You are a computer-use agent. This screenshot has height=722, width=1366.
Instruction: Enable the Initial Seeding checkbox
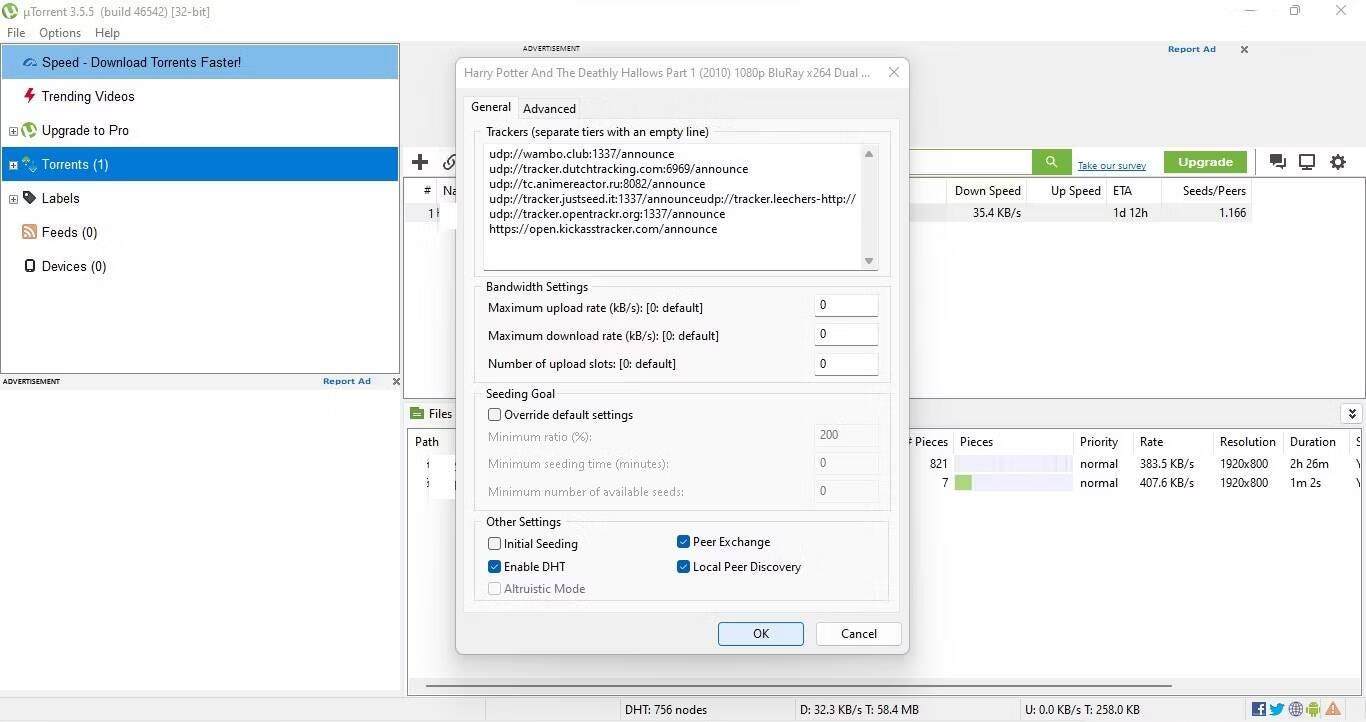pyautogui.click(x=494, y=543)
